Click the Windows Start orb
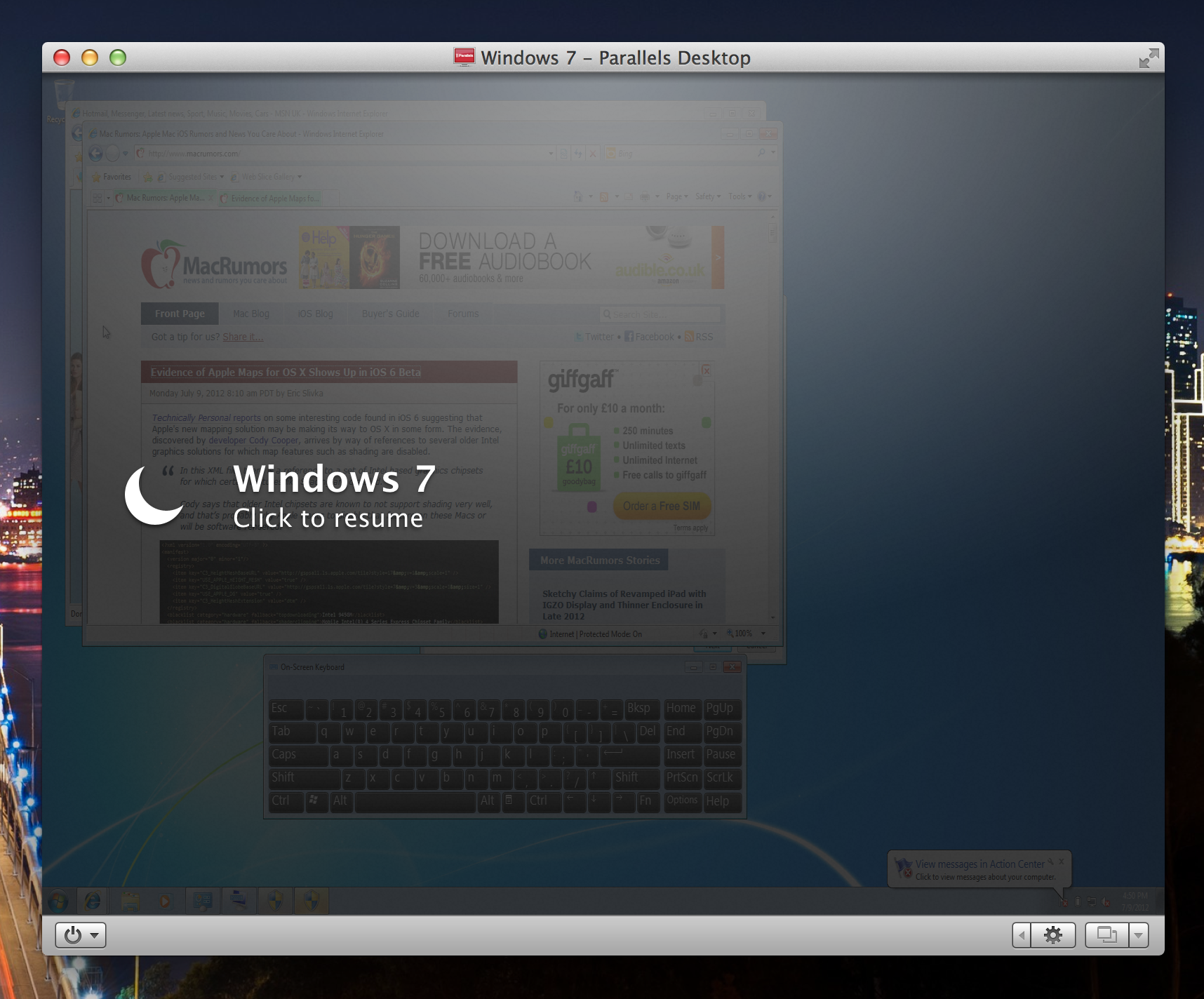 pyautogui.click(x=58, y=901)
